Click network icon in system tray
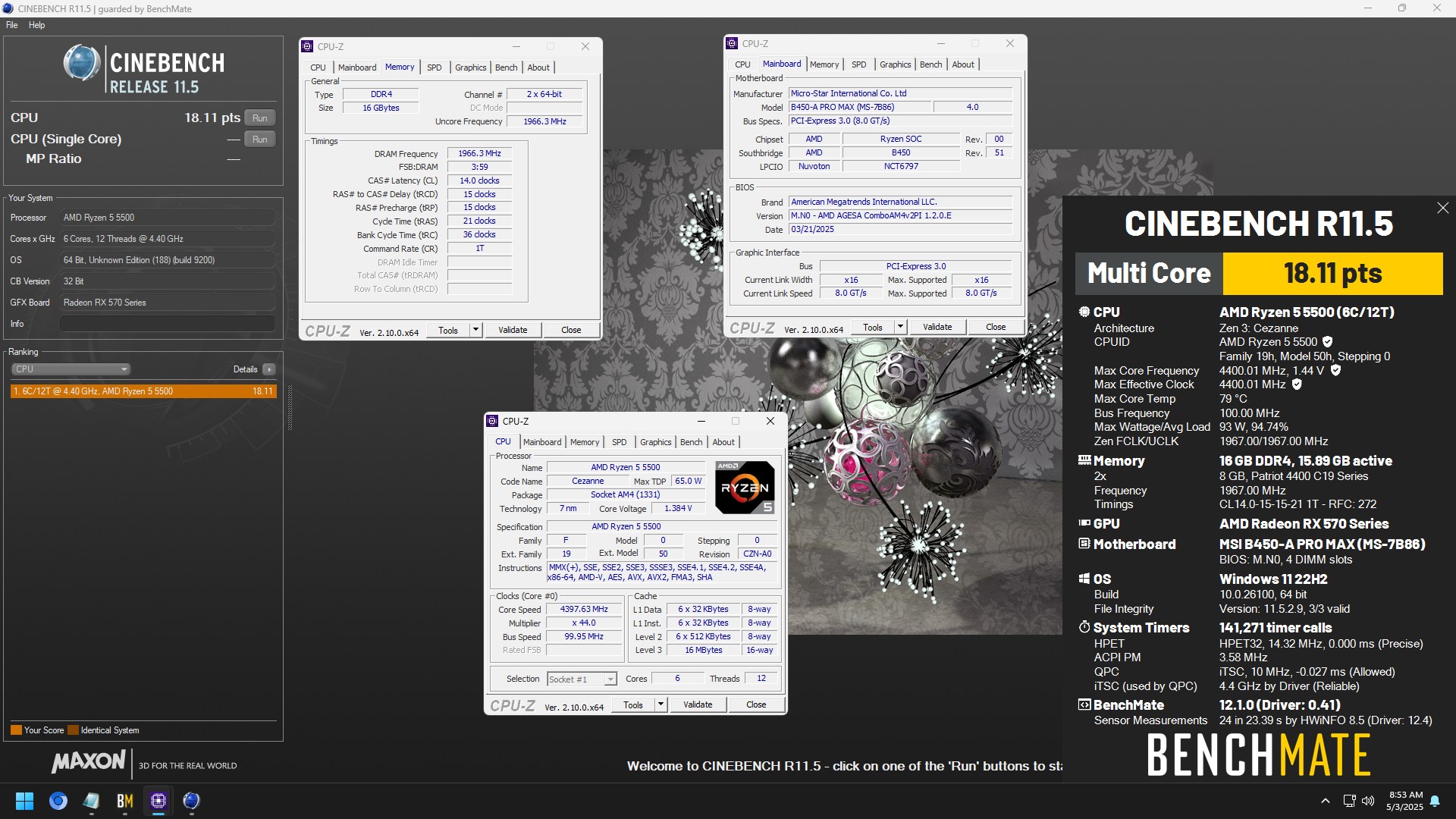This screenshot has height=819, width=1456. pos(1349,801)
